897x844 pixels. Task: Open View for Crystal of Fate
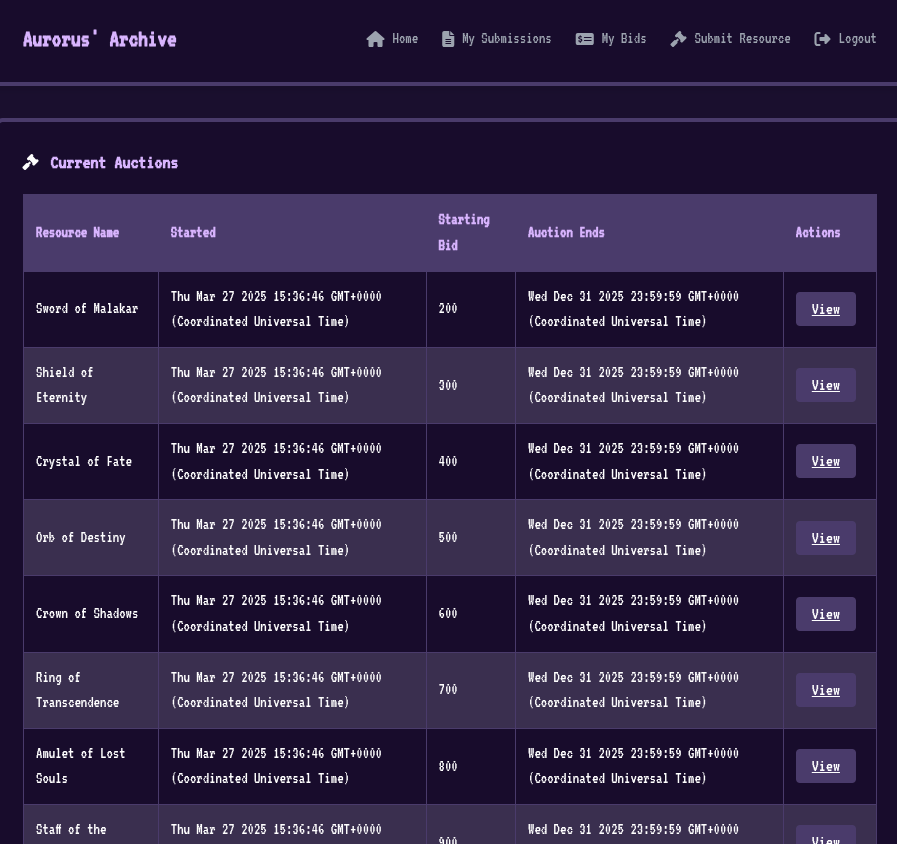pyautogui.click(x=825, y=461)
